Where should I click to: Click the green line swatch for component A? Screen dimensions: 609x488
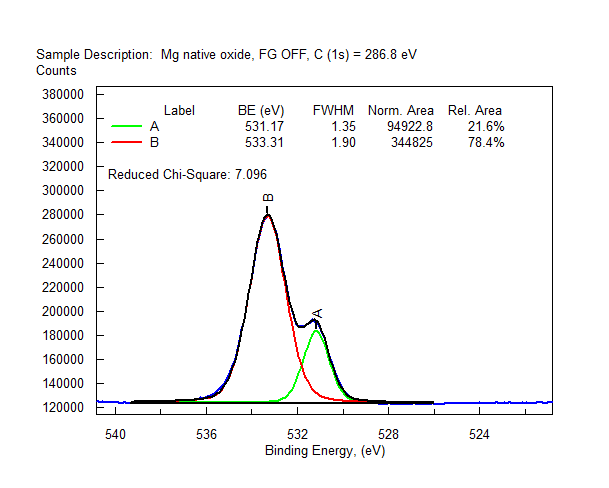coord(127,127)
